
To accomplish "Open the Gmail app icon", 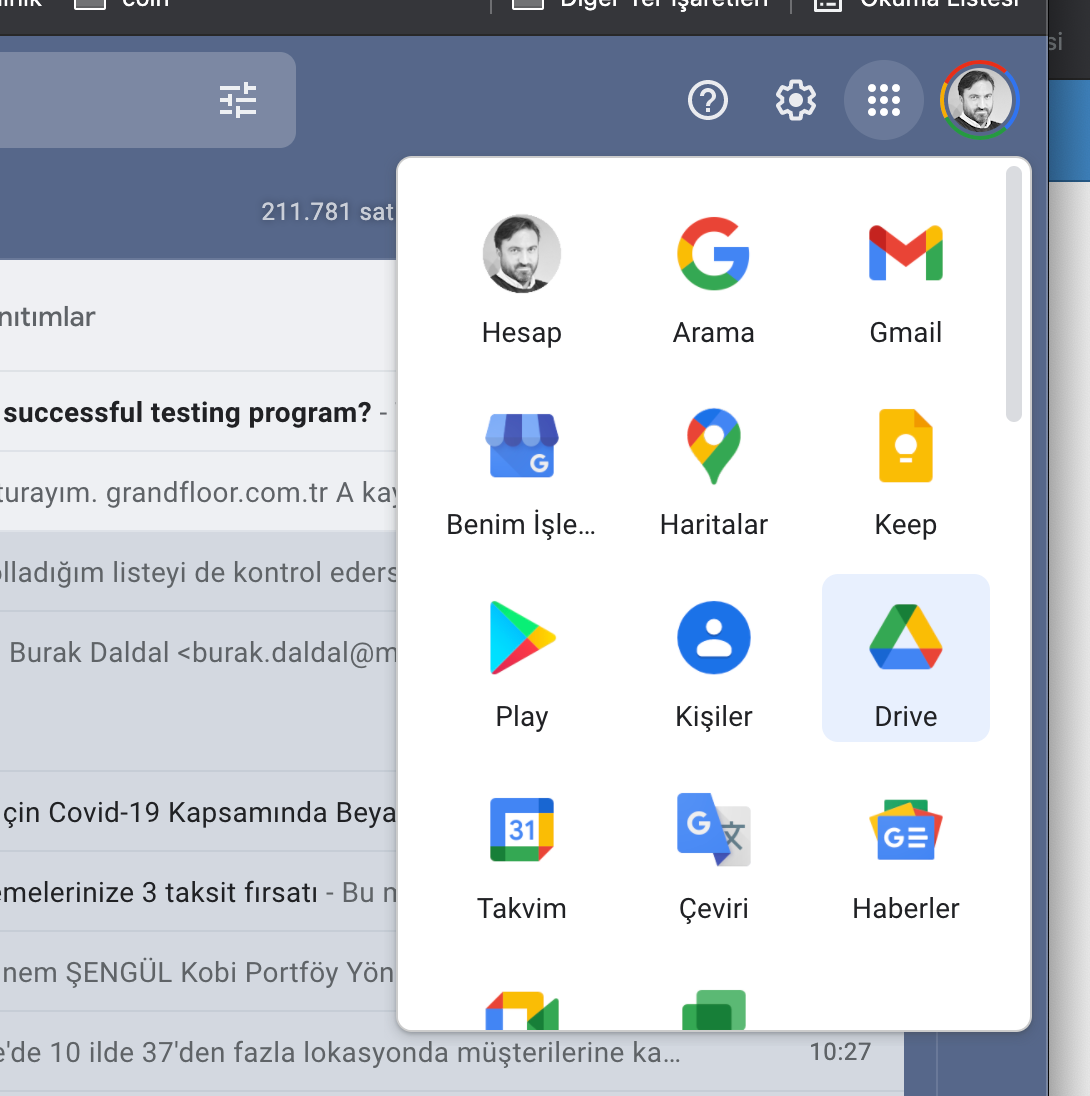I will pos(905,280).
